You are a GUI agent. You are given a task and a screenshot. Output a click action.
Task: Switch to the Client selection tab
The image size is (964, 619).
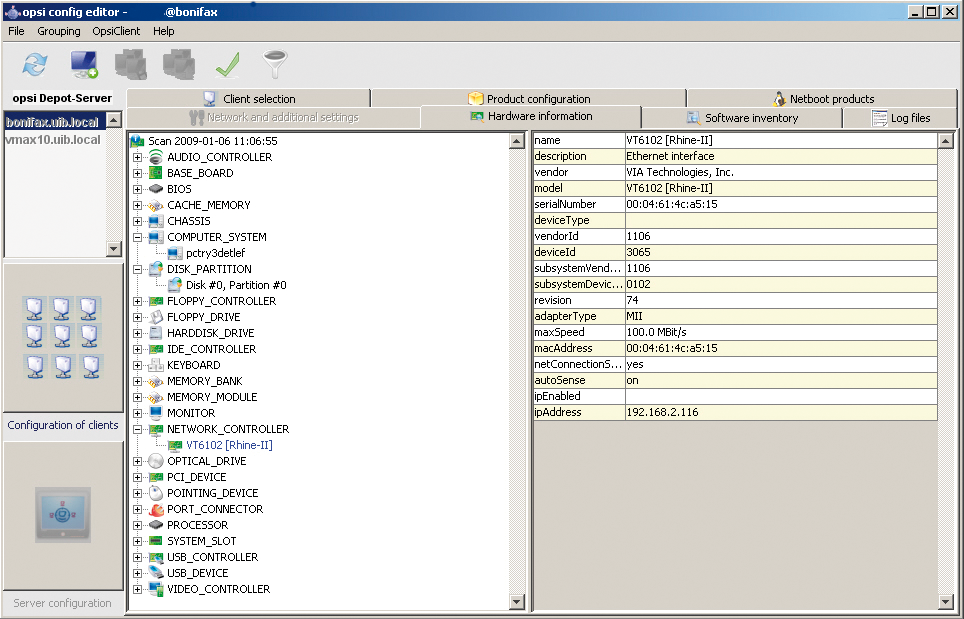[248, 98]
